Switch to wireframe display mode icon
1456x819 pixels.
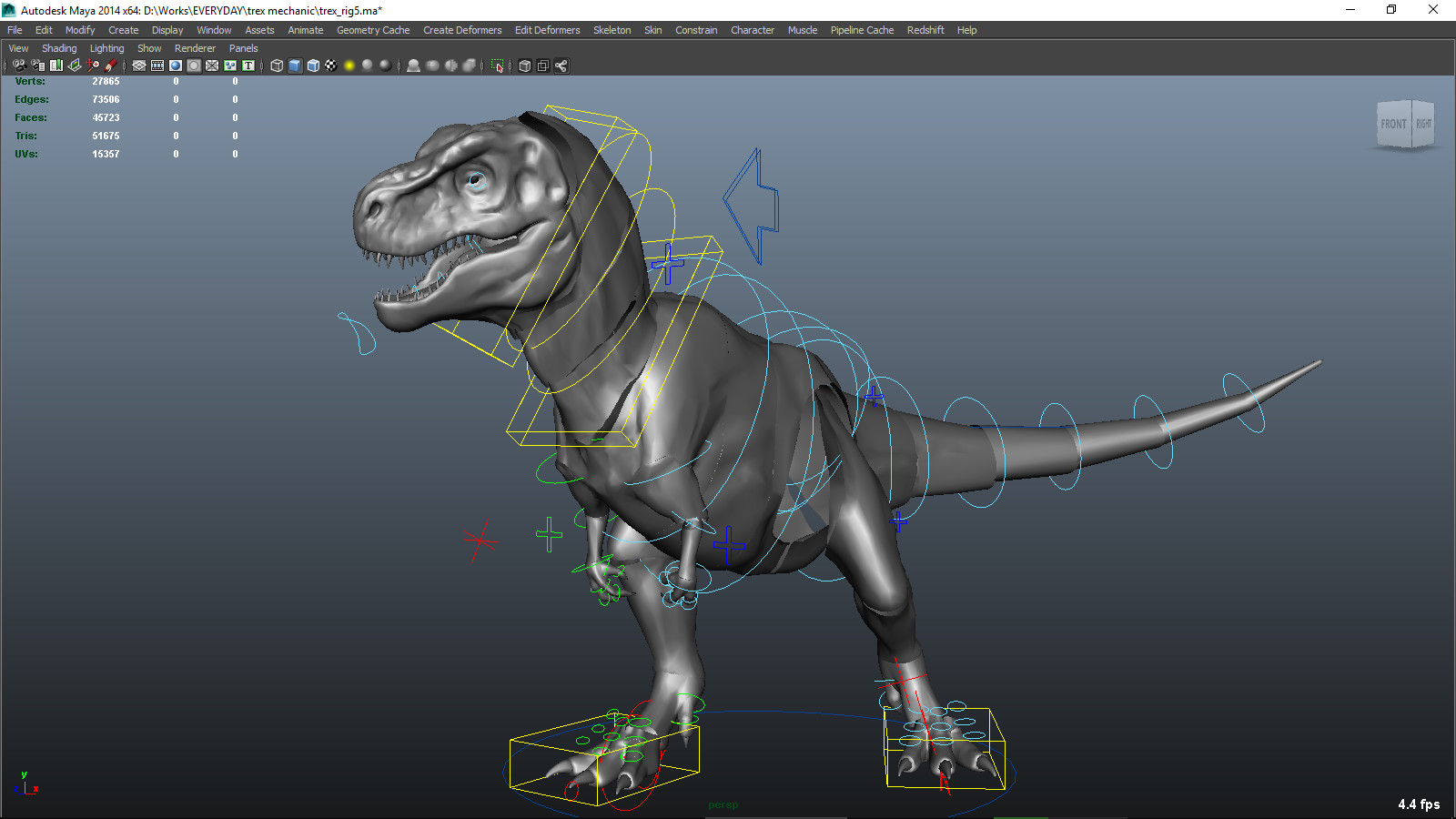(276, 66)
